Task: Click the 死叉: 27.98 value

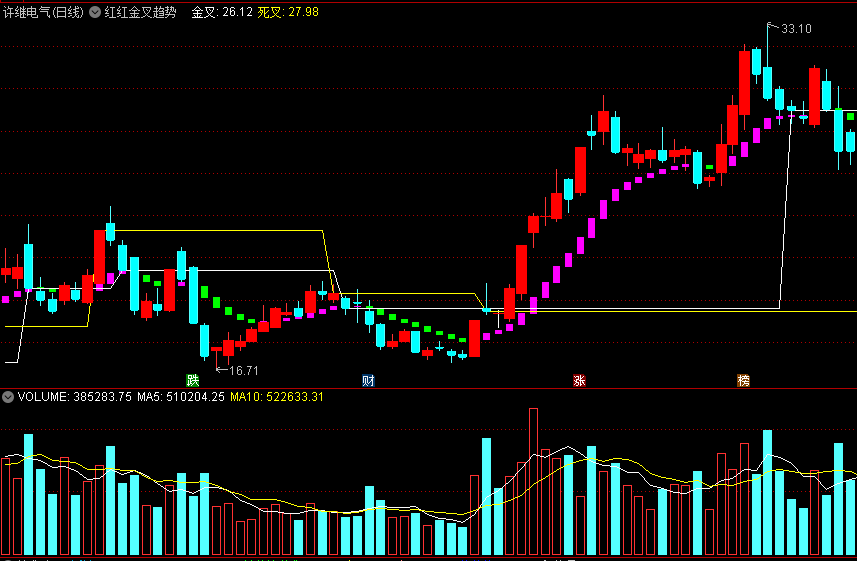Action: coord(287,12)
